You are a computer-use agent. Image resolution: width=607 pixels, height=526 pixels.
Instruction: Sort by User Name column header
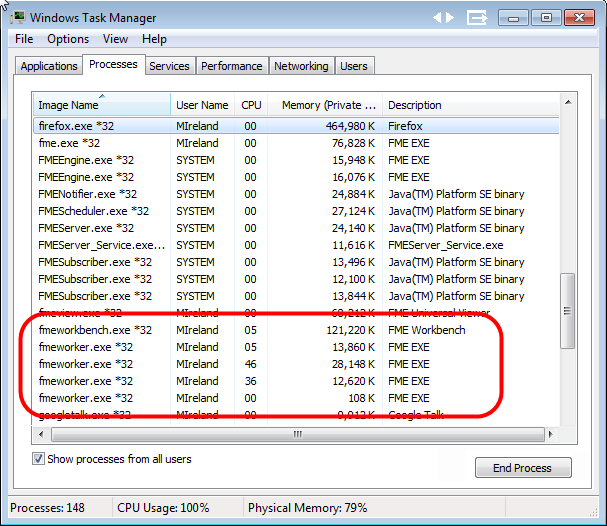202,105
